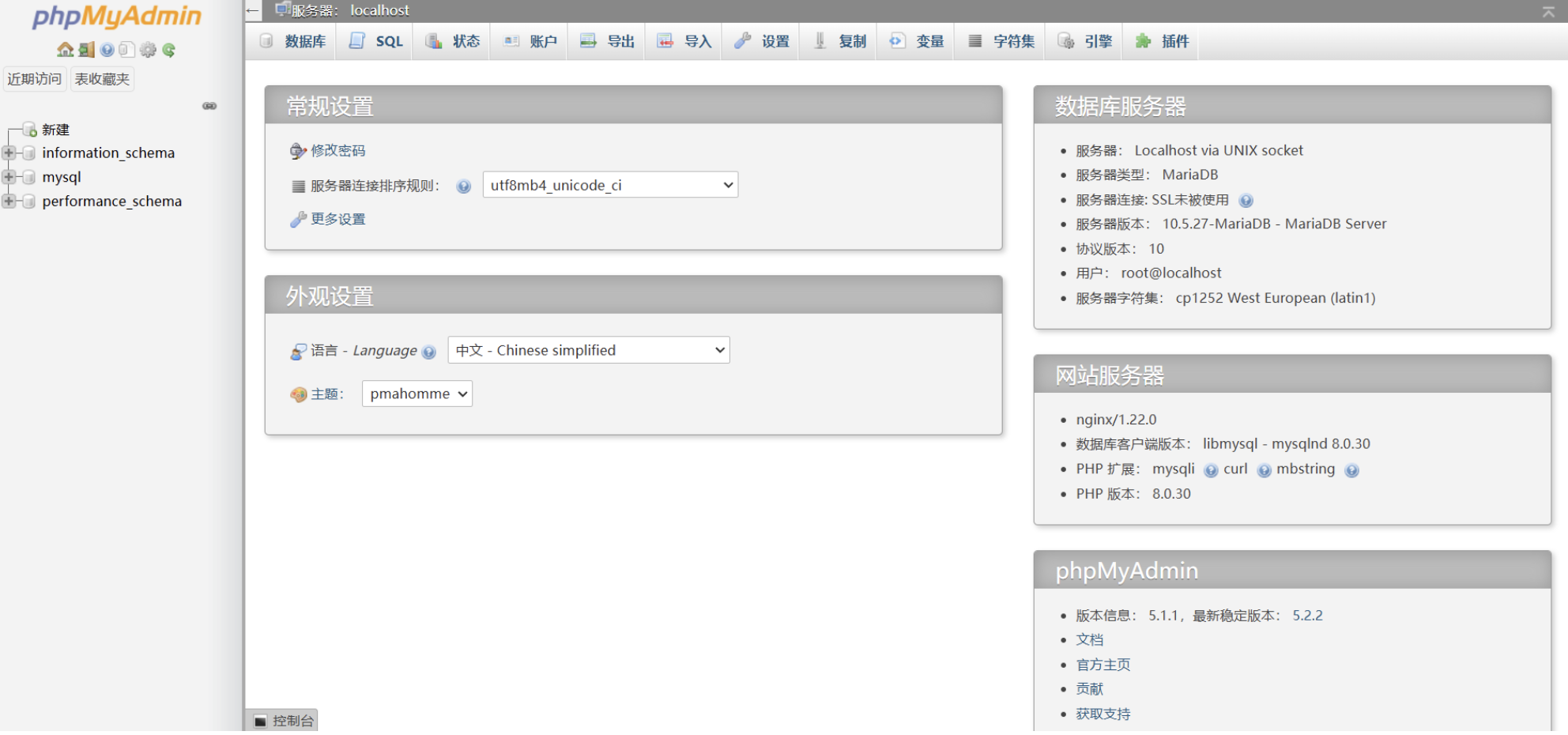Click help icon beside SSL未被使用
This screenshot has width=1568, height=735.
tap(1246, 201)
